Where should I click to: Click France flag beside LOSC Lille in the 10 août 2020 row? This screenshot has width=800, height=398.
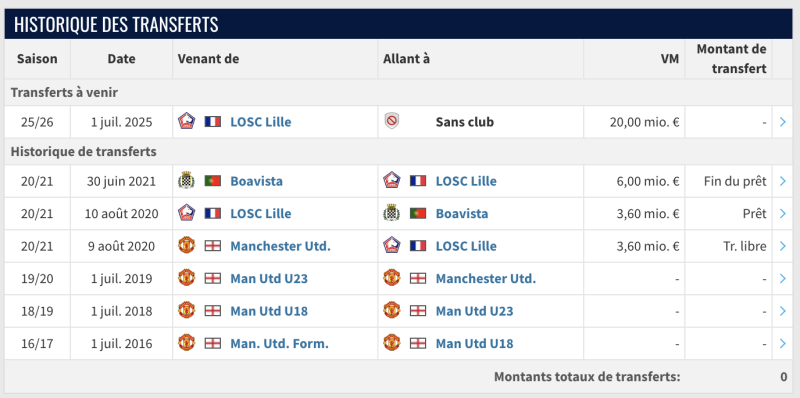(x=213, y=213)
